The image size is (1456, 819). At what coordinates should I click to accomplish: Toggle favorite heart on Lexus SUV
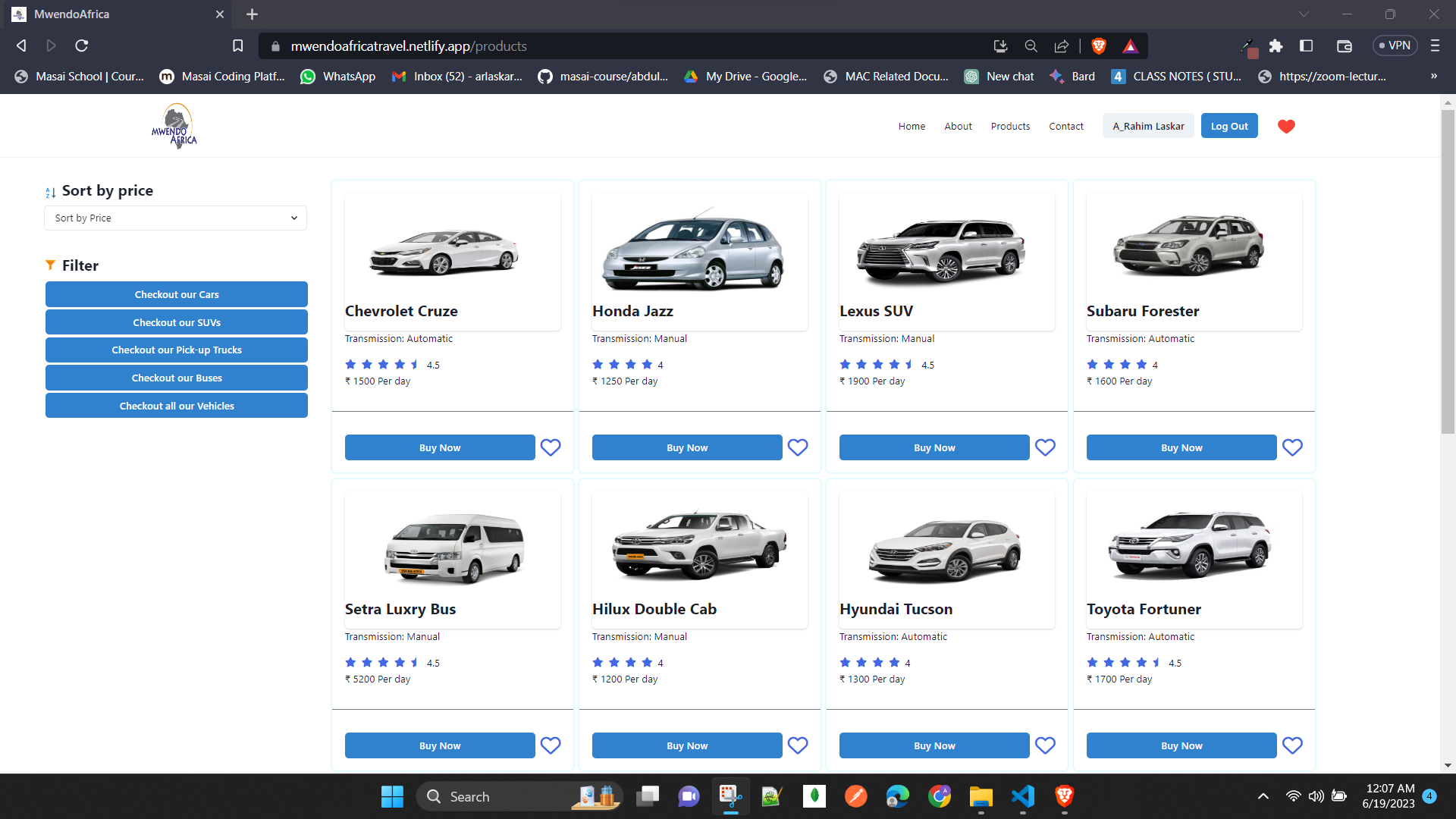point(1045,447)
